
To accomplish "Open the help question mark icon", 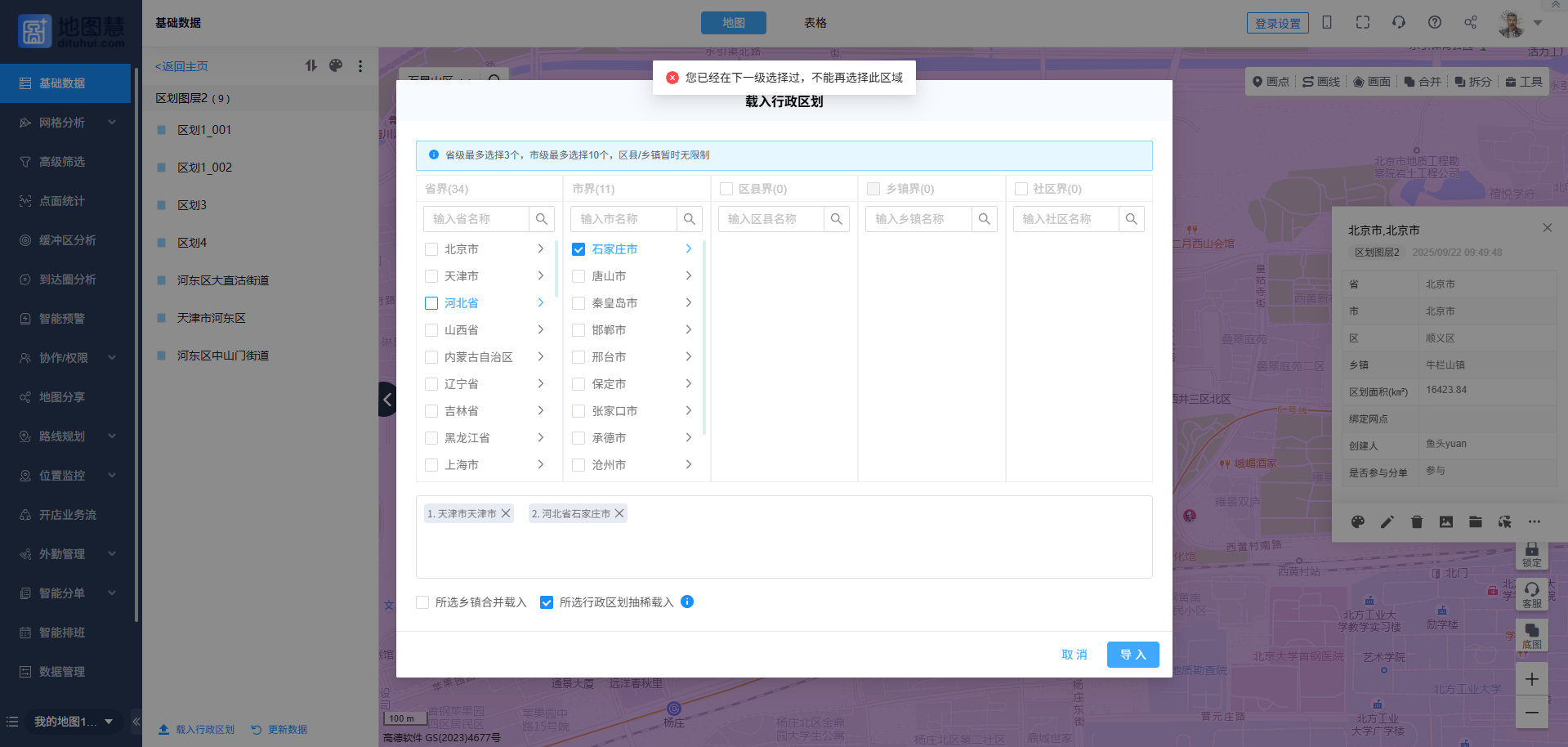I will [x=1434, y=23].
